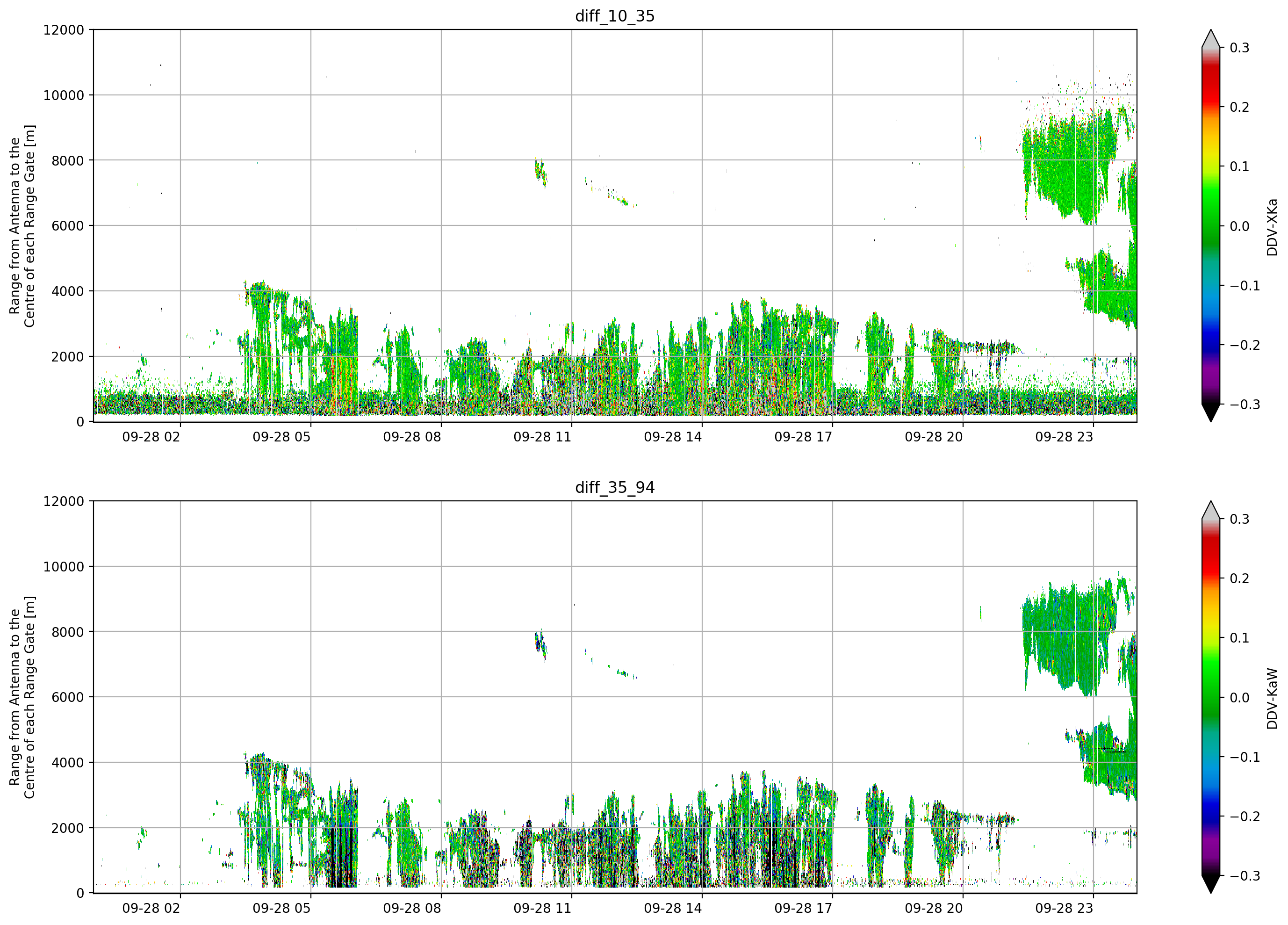Click the '−0.1' tick on DDV-XKa colorbar

pyautogui.click(x=1245, y=286)
